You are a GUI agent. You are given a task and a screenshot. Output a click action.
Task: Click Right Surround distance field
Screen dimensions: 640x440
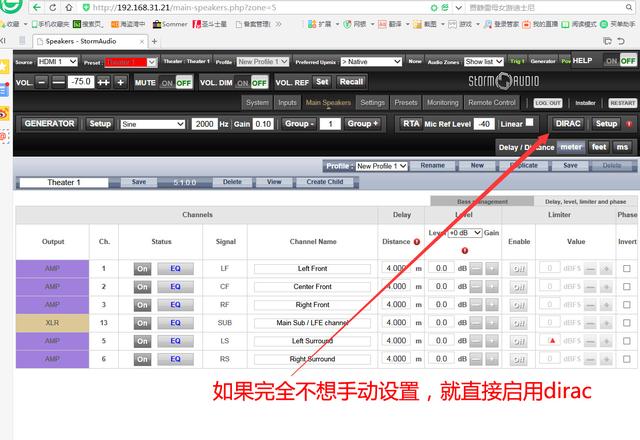pos(397,359)
